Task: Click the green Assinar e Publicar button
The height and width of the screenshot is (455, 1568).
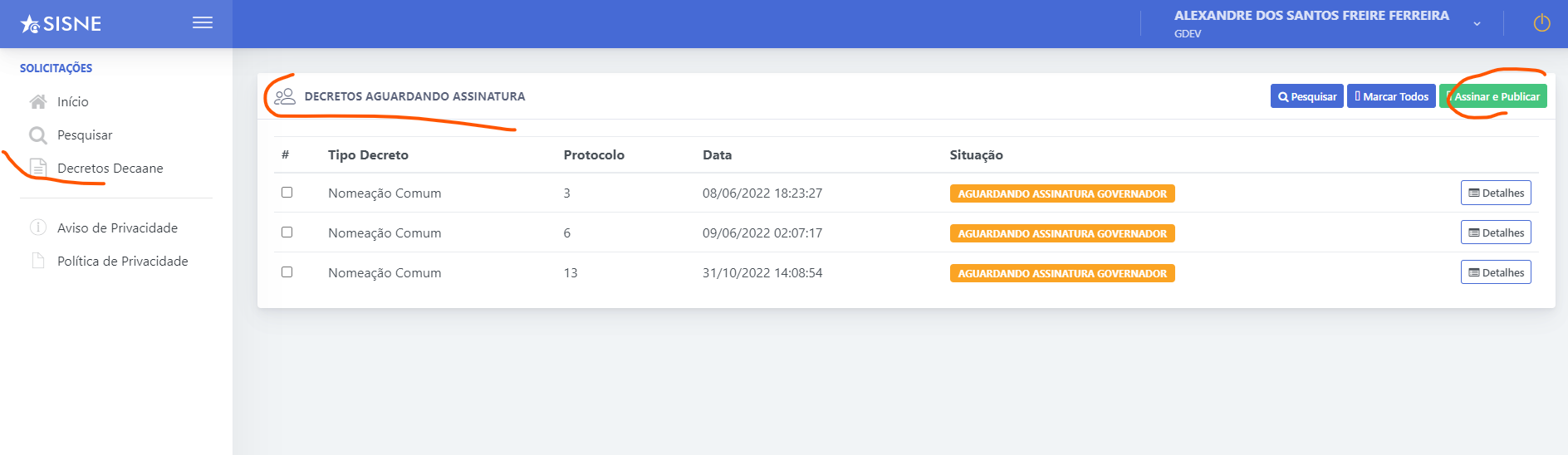Action: point(1493,96)
